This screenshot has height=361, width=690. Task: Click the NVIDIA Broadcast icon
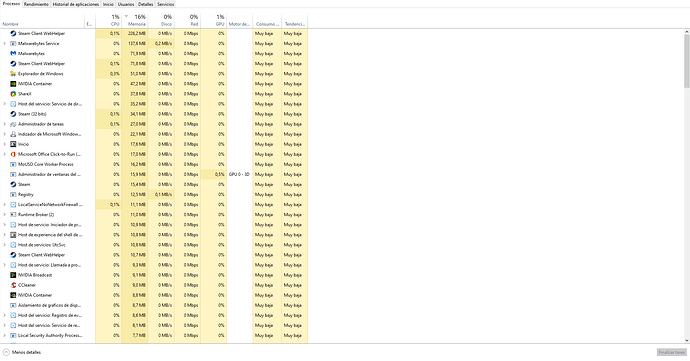pyautogui.click(x=13, y=275)
